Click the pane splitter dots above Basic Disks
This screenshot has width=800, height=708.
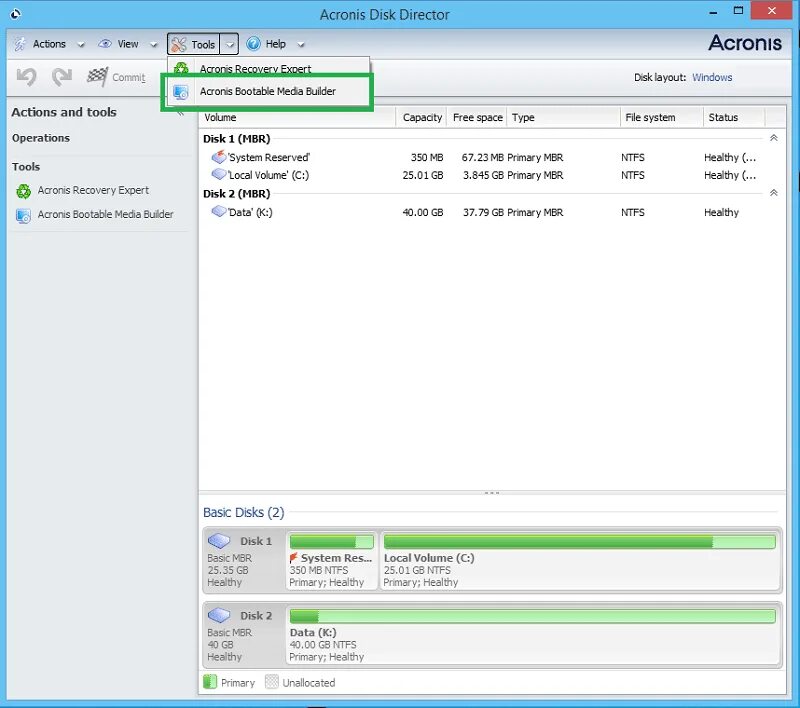(492, 493)
